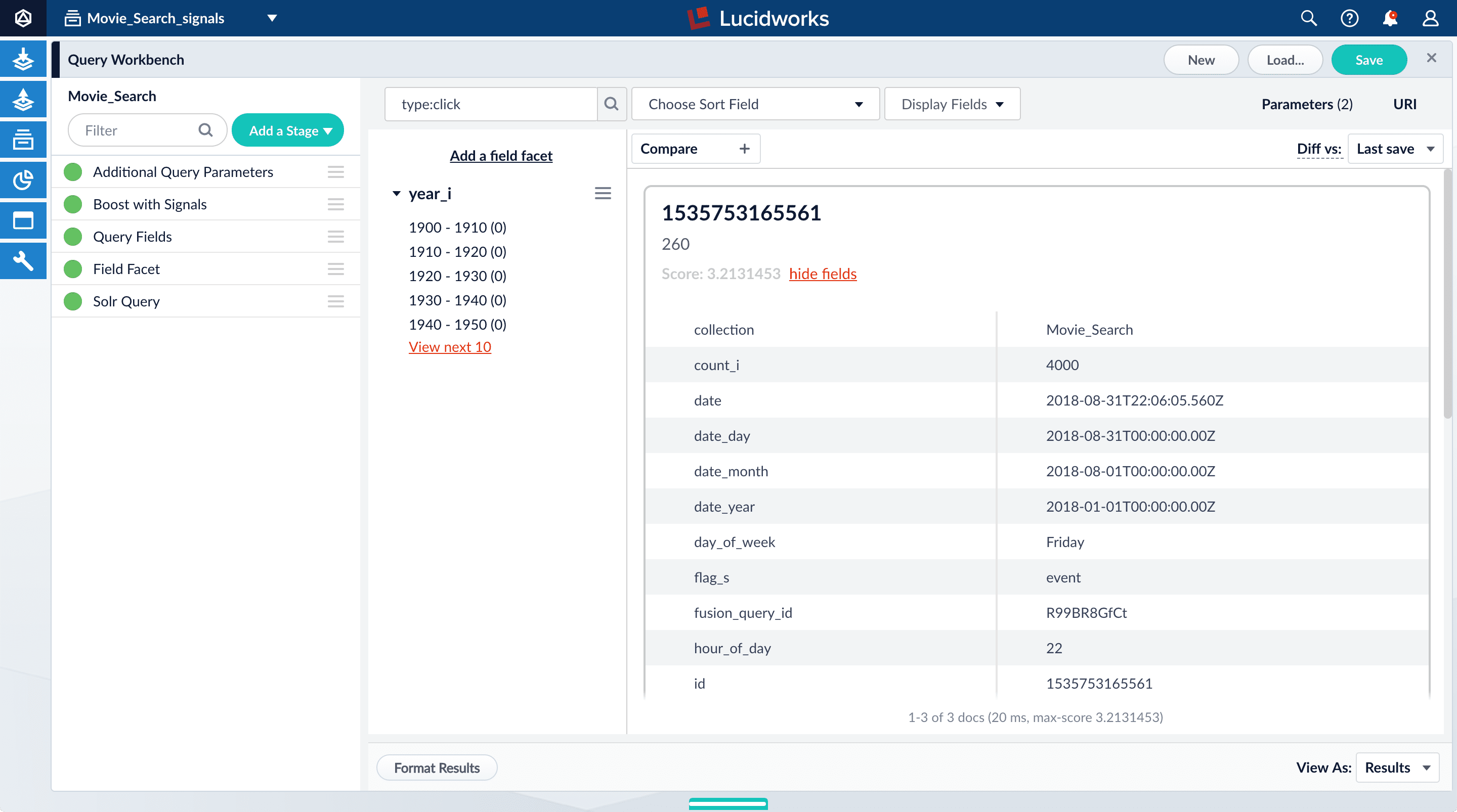Open the notifications bell icon
Viewport: 1457px width, 812px height.
[1390, 18]
